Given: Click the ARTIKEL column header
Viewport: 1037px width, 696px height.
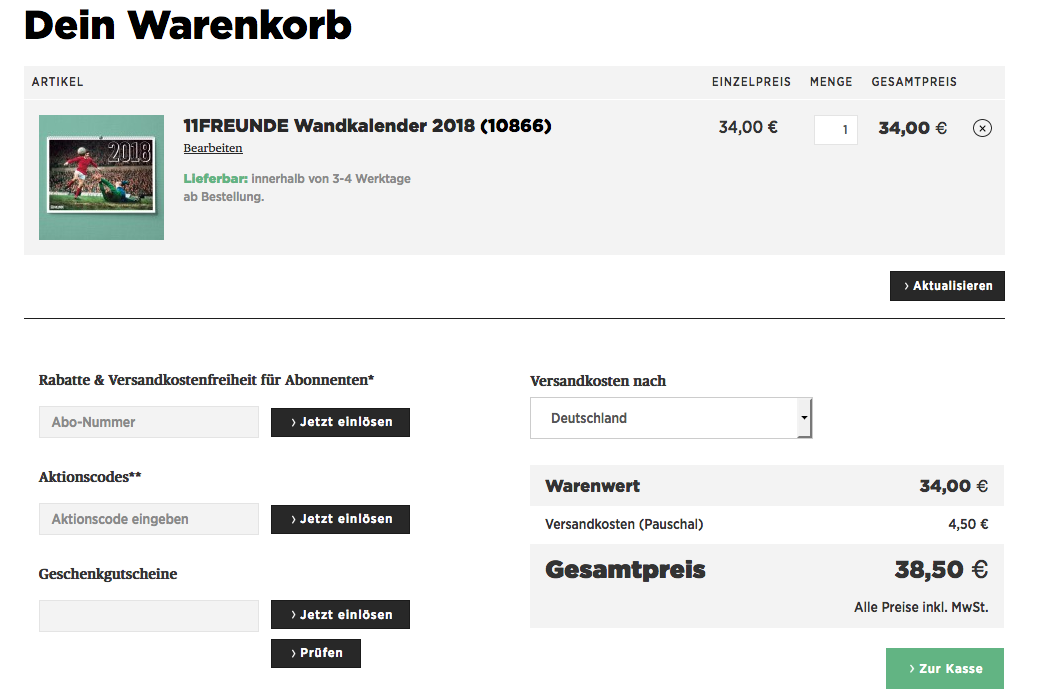Looking at the screenshot, I should coord(58,82).
